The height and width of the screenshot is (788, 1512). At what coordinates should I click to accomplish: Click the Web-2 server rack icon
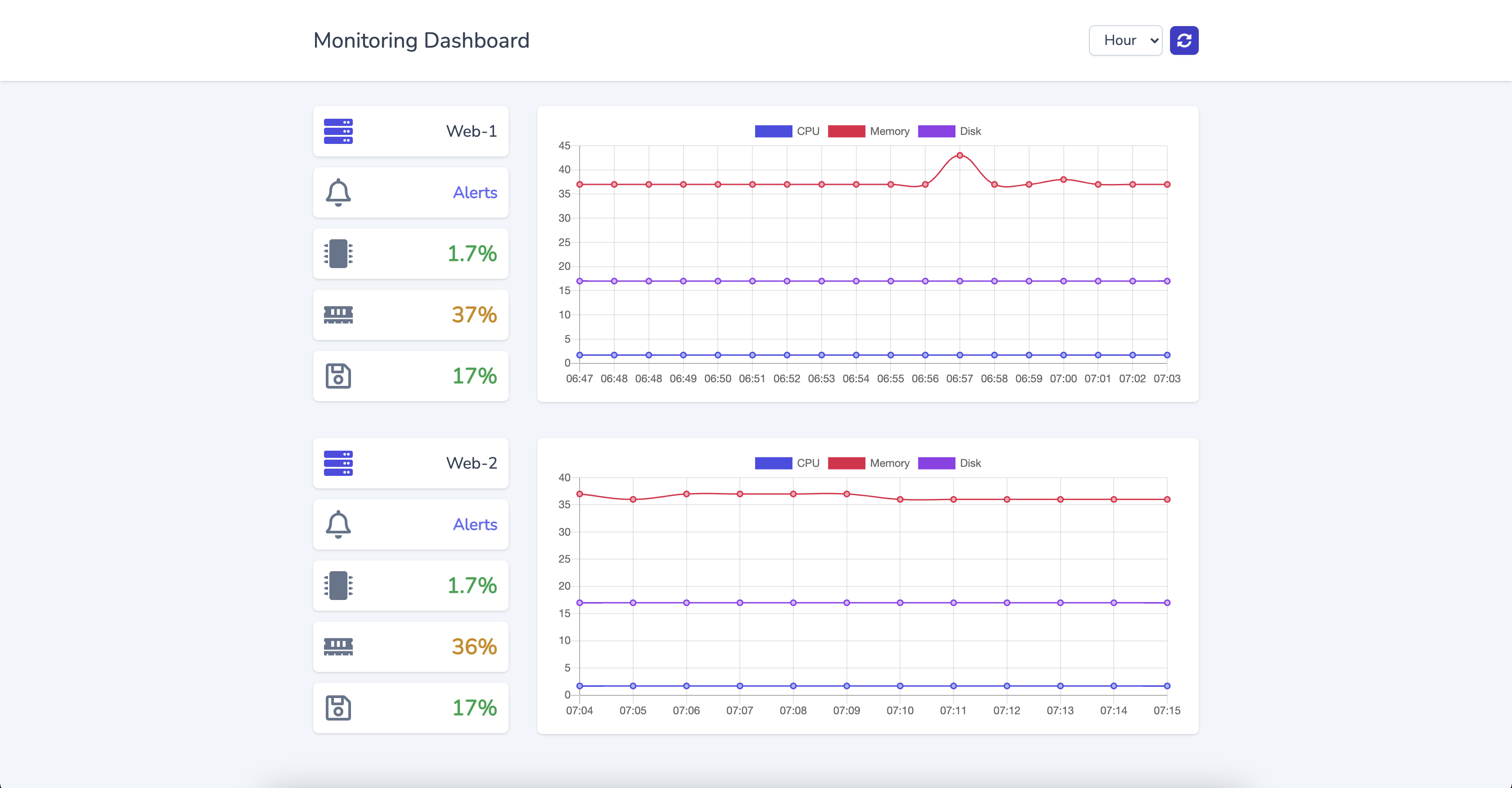tap(338, 463)
